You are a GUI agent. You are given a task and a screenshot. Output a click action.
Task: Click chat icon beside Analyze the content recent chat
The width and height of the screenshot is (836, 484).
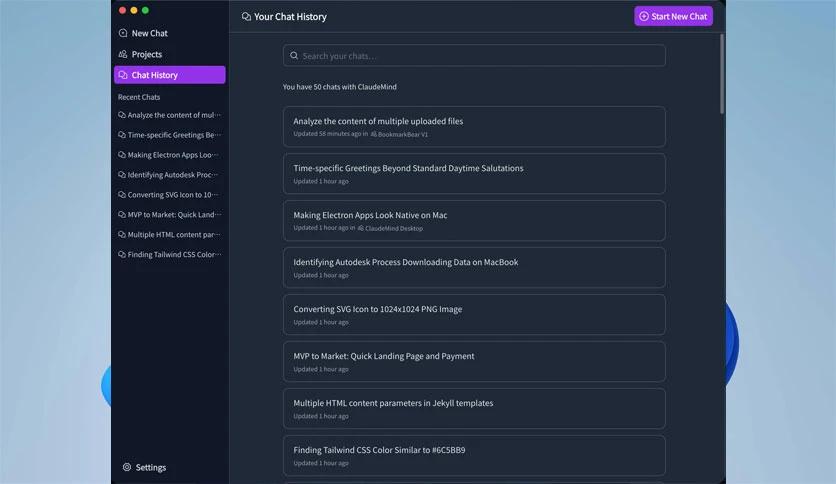pos(122,115)
